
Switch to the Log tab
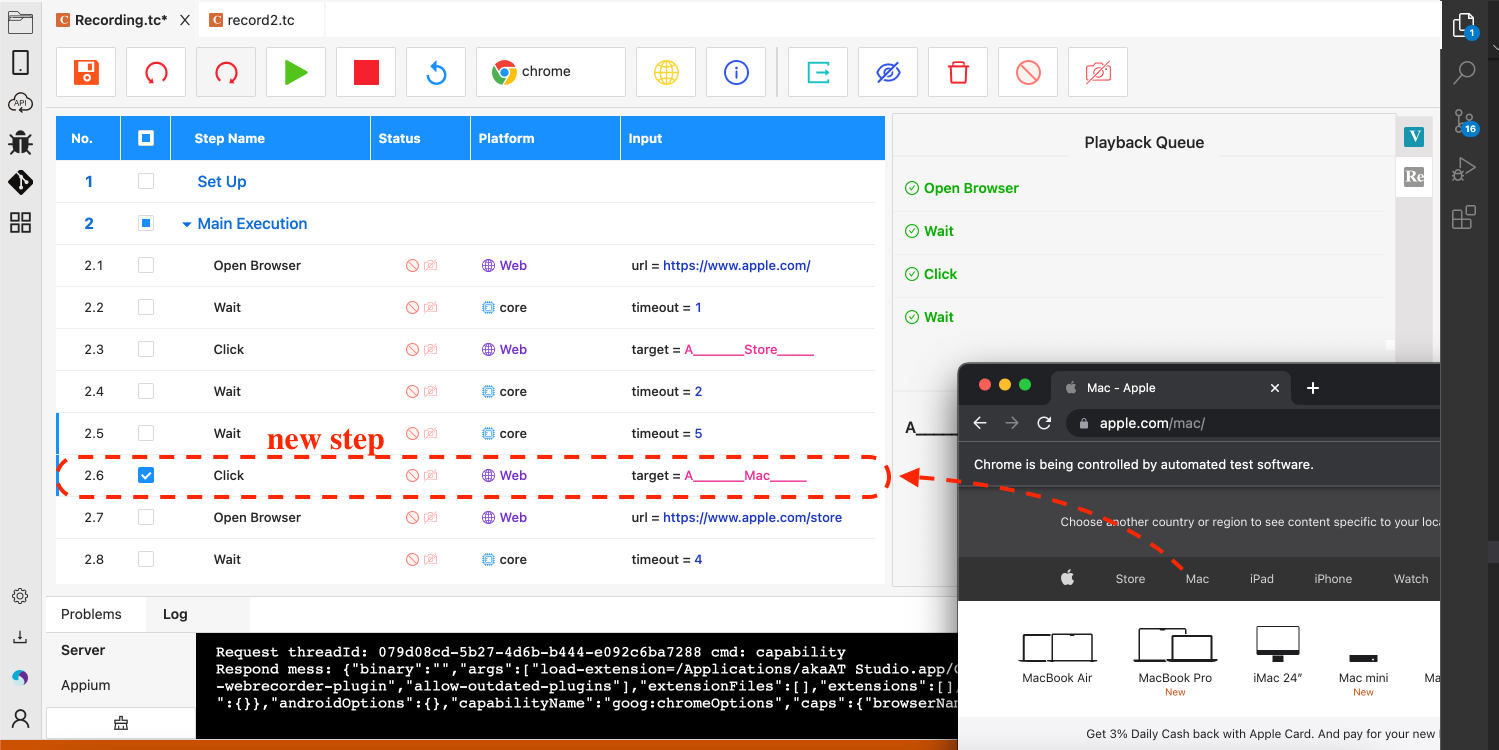pyautogui.click(x=175, y=614)
